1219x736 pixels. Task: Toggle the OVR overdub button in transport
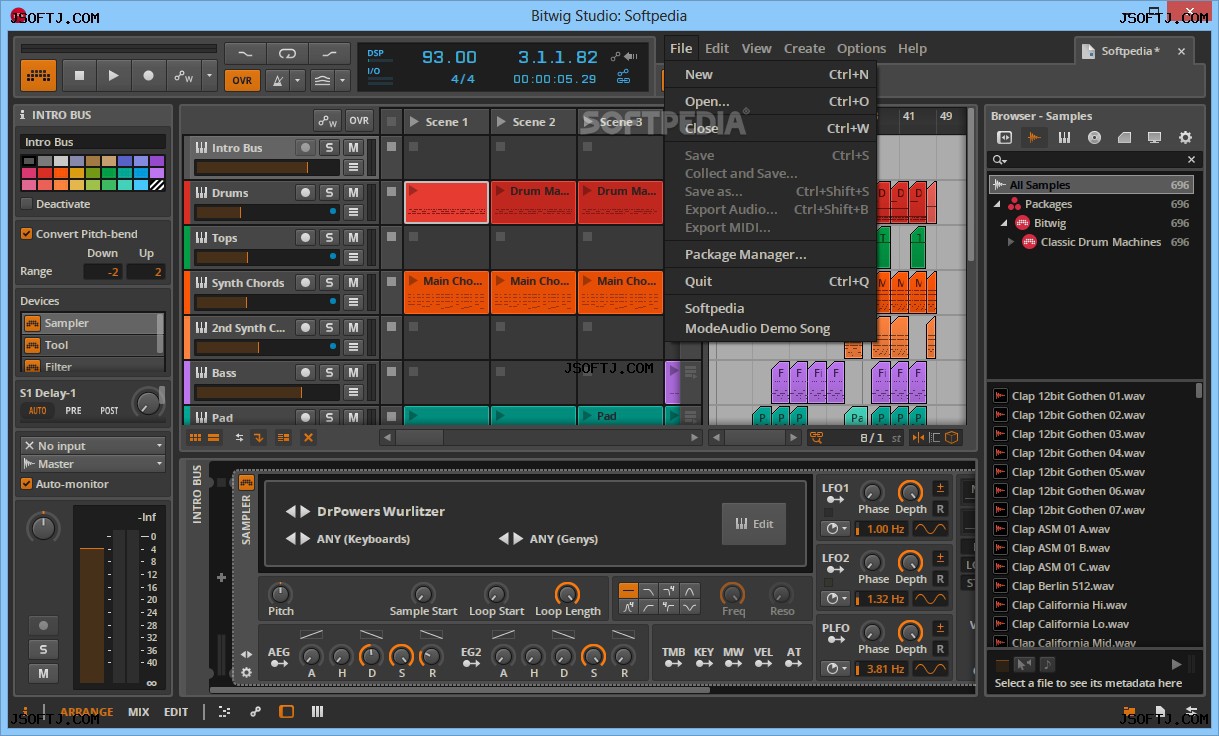click(x=242, y=80)
